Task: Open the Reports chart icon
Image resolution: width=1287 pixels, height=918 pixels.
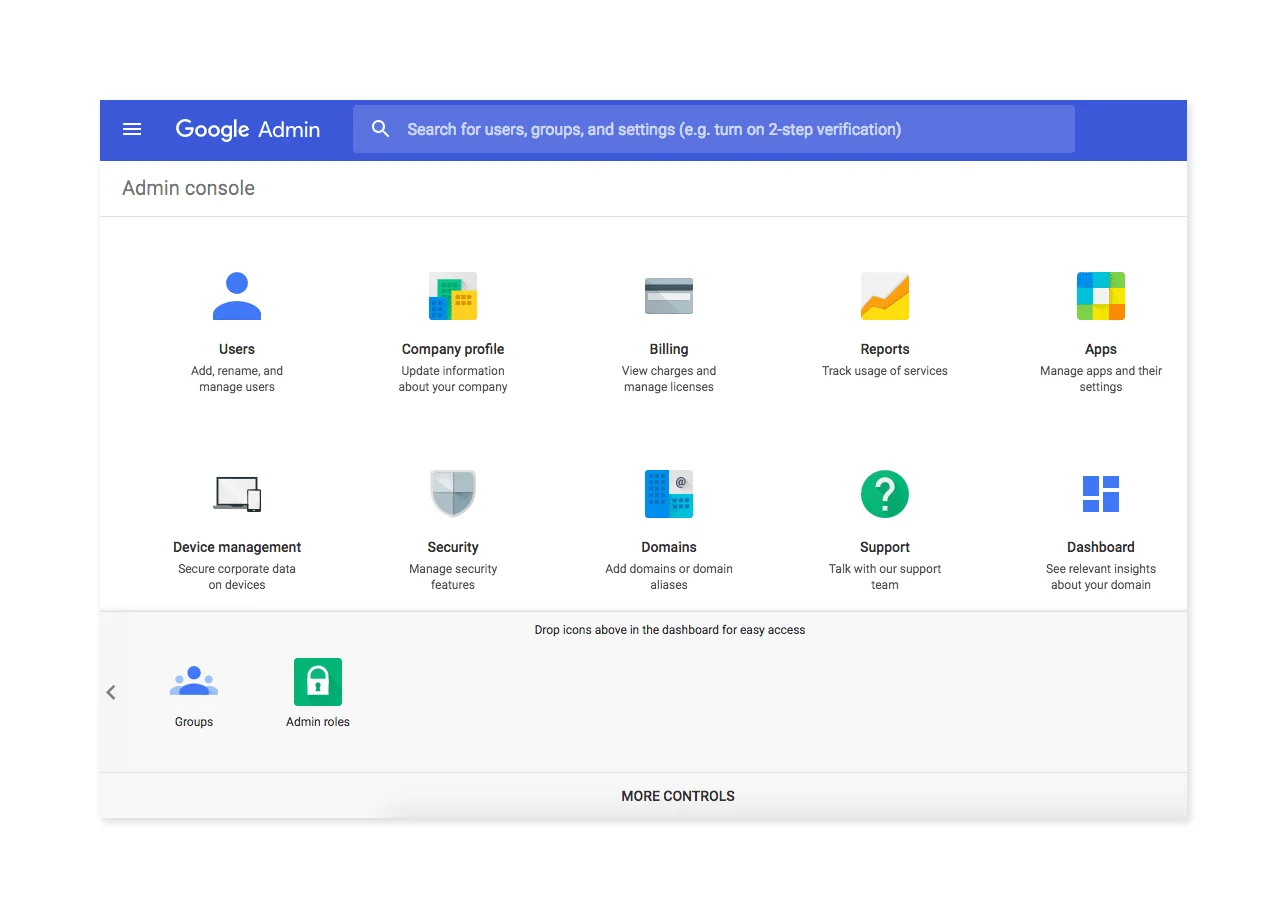Action: (x=885, y=296)
